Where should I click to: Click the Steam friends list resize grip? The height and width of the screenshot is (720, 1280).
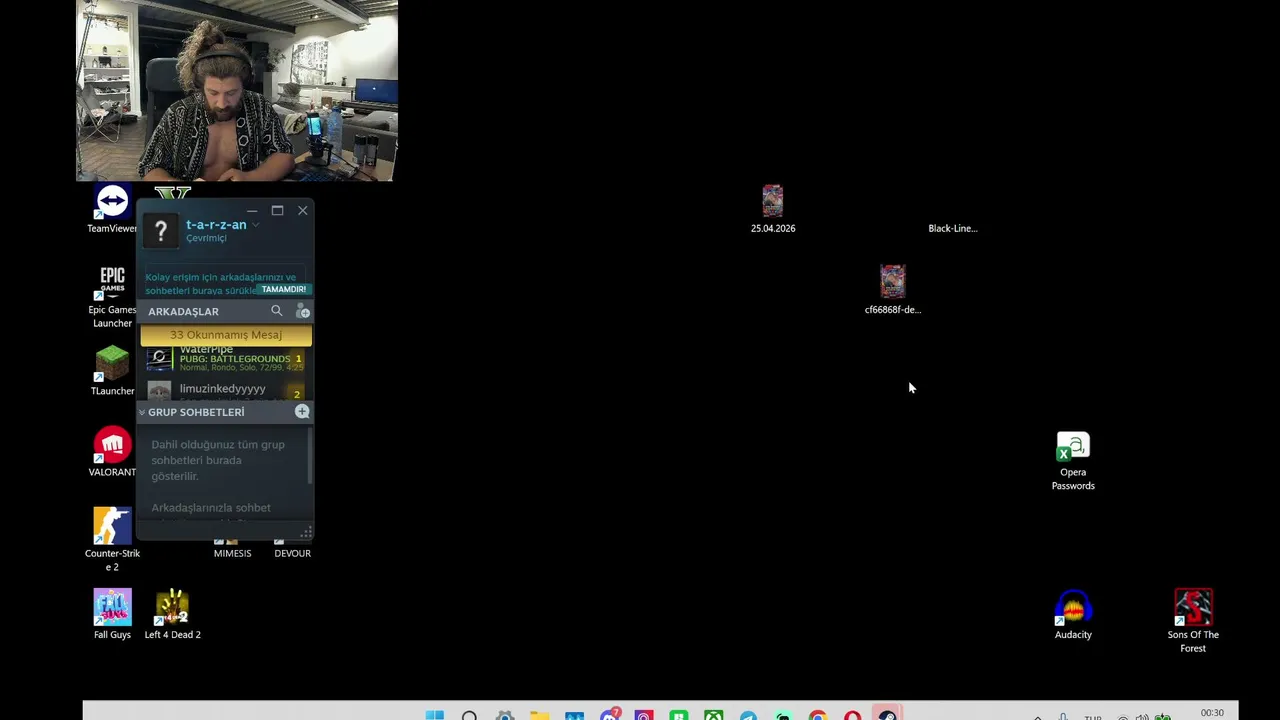point(306,532)
